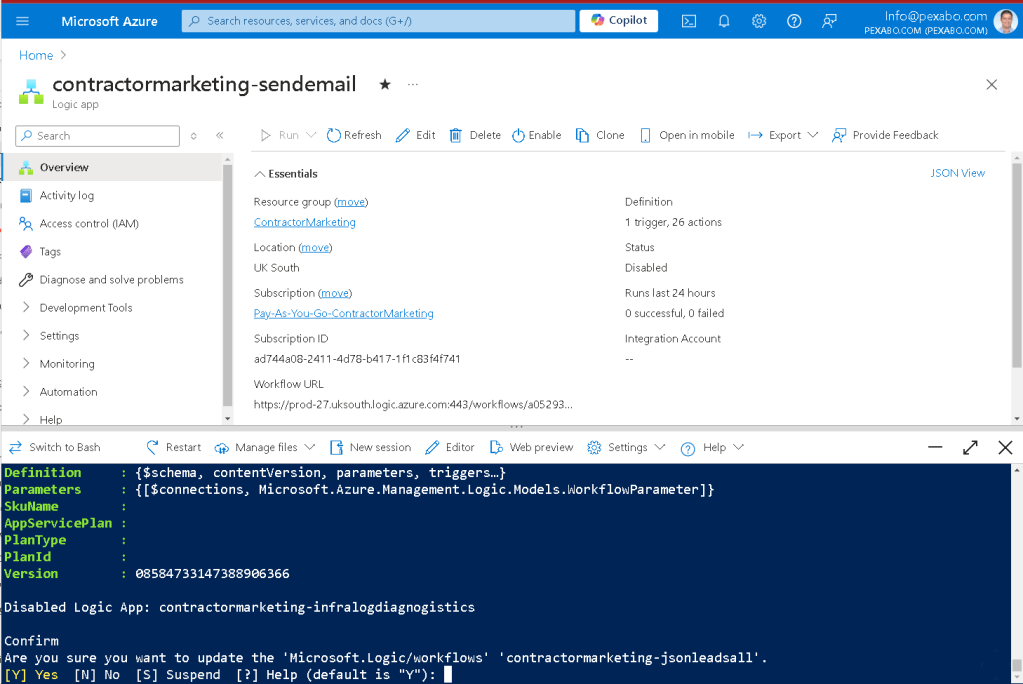Open the account profile avatar
Screen dimensions: 1023x684
1005,21
